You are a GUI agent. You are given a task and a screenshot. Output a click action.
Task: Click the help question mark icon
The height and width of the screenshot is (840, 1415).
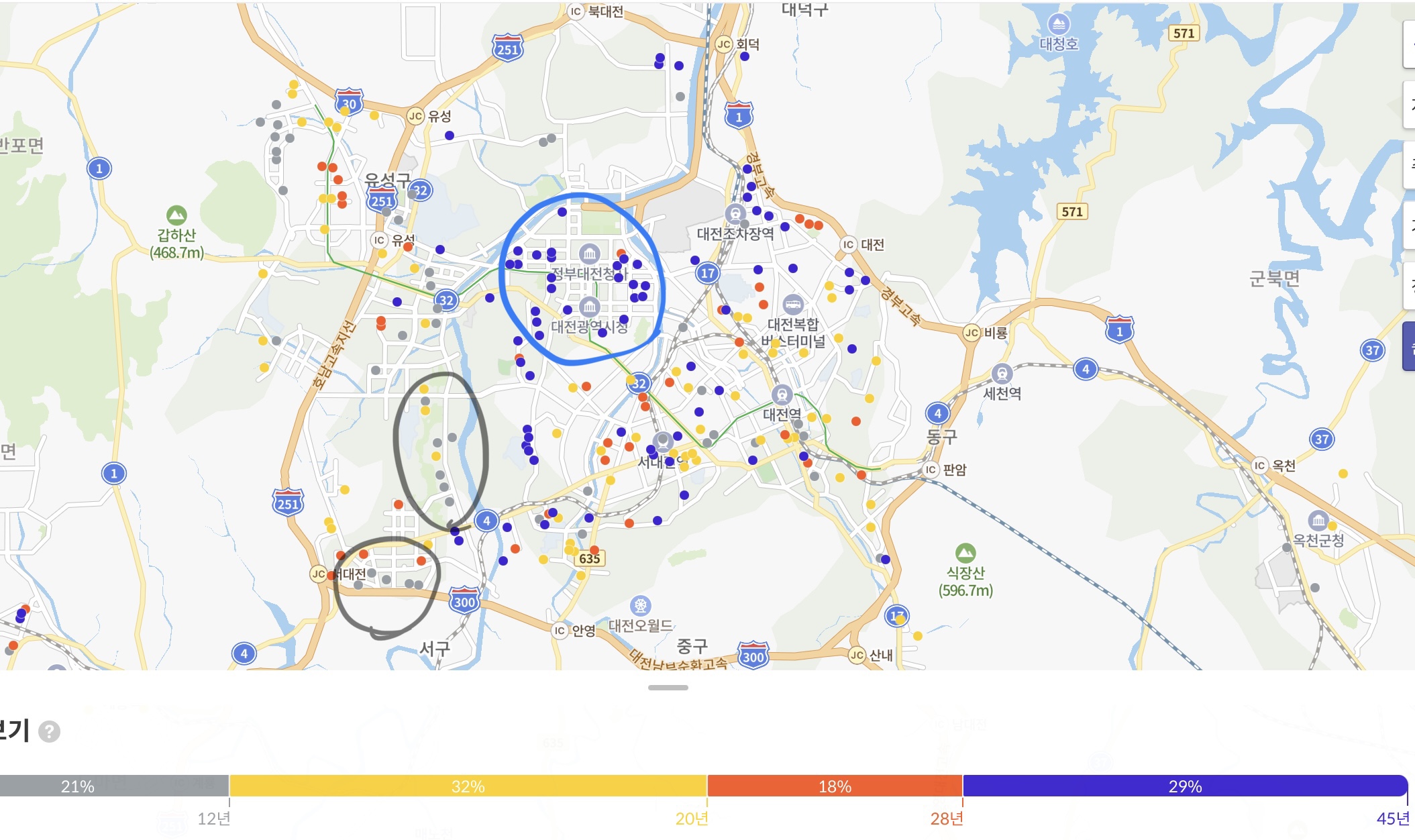(49, 731)
